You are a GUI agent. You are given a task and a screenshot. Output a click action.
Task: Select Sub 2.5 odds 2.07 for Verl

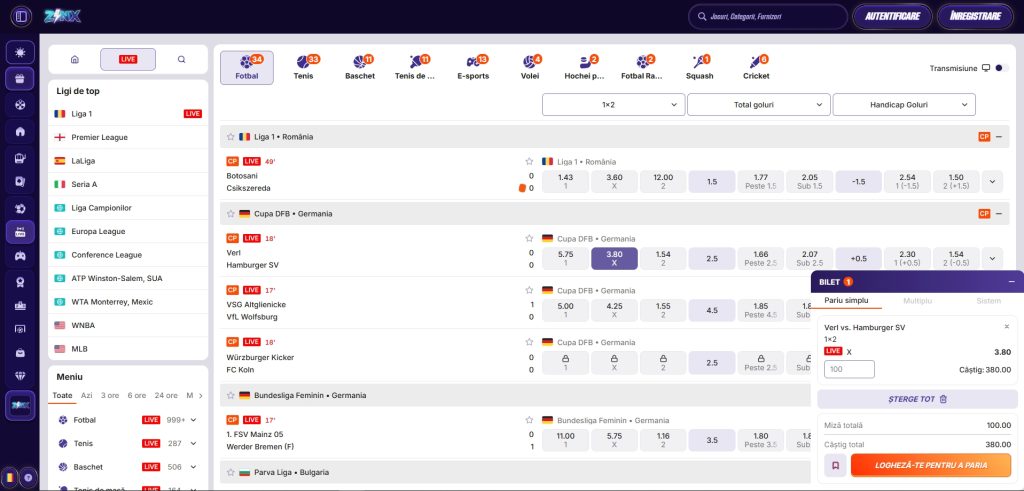click(x=810, y=259)
